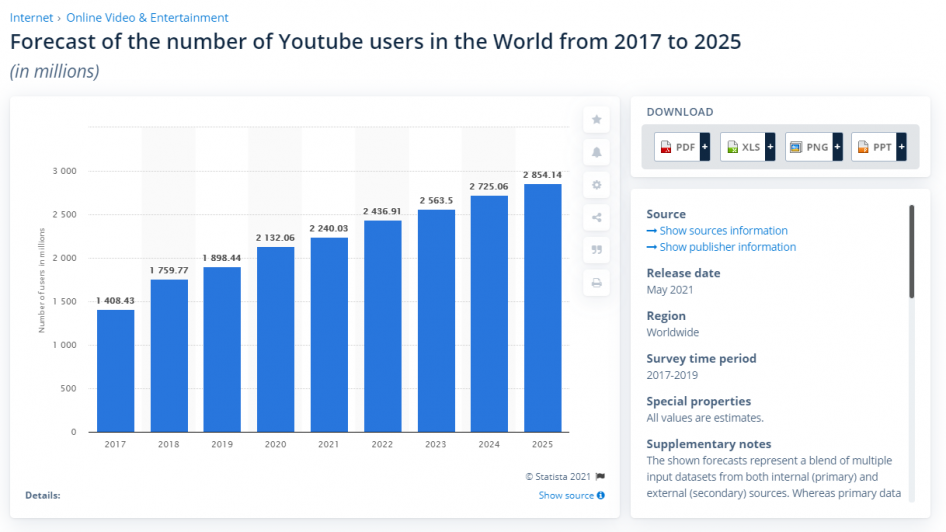Image resolution: width=946 pixels, height=532 pixels.
Task: Click the 2 240.03 data label
Action: (x=329, y=228)
